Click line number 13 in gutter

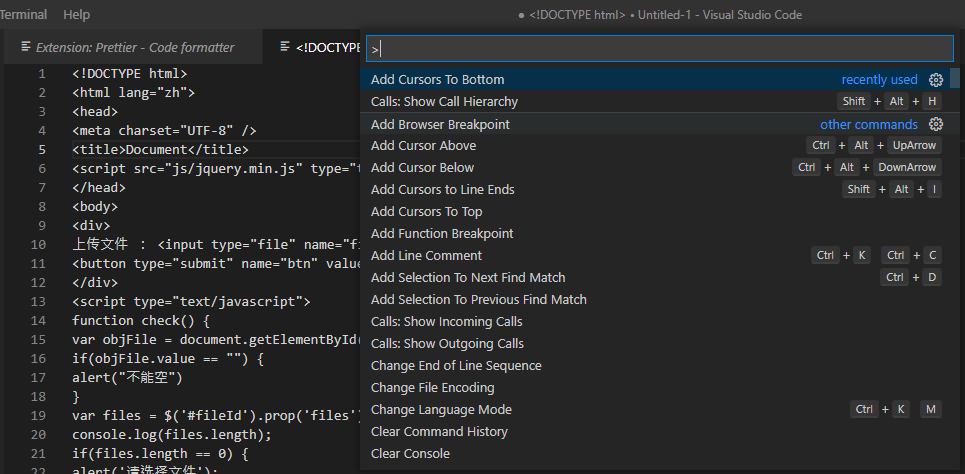[38, 301]
